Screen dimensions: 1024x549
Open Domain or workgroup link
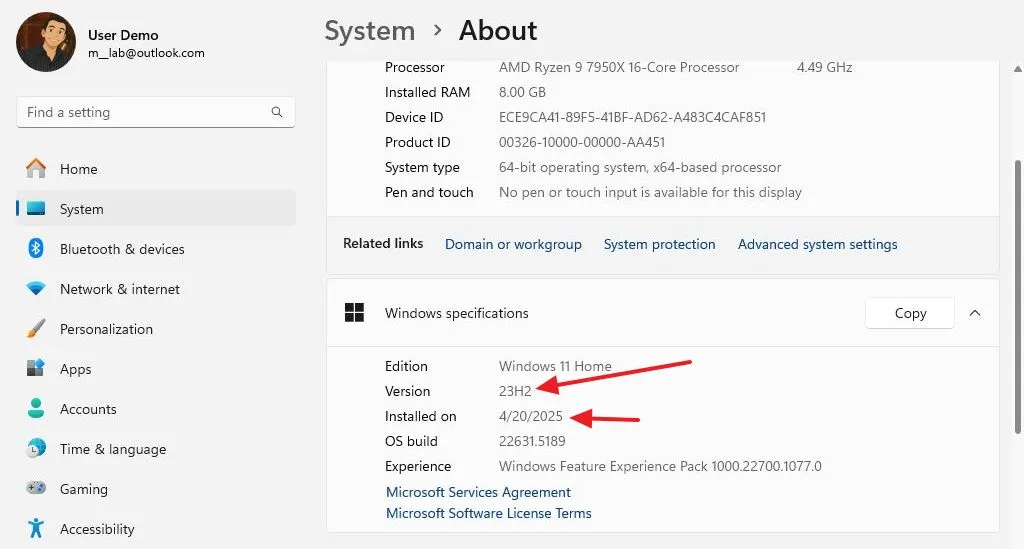pos(513,244)
